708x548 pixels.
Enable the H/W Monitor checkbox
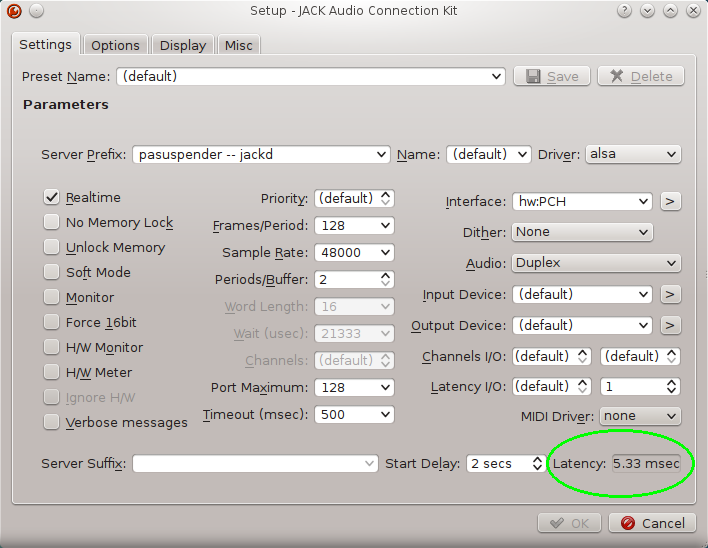pyautogui.click(x=51, y=348)
